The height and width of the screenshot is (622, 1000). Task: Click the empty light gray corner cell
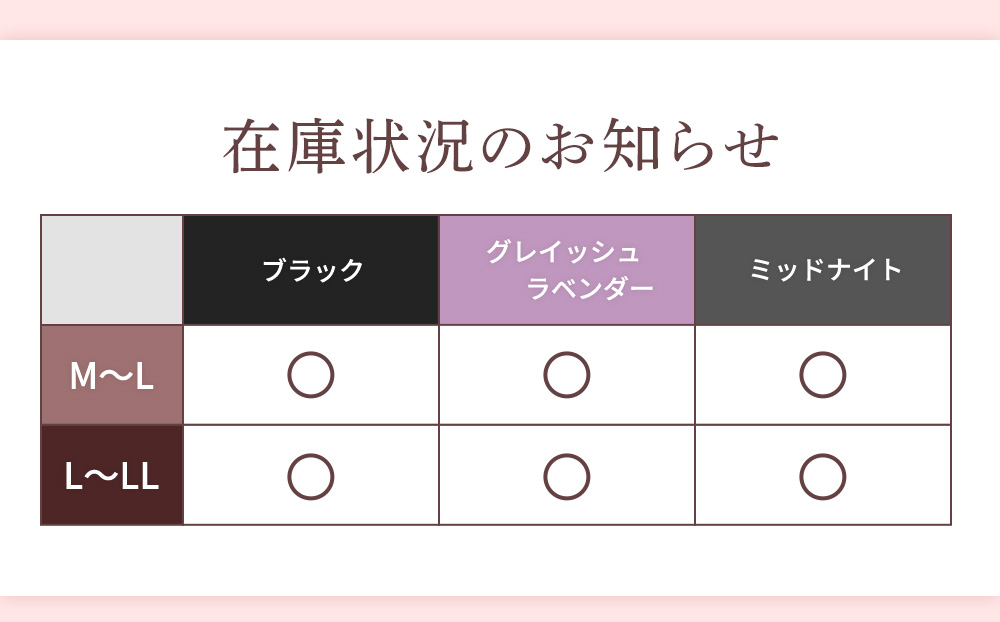(112, 270)
